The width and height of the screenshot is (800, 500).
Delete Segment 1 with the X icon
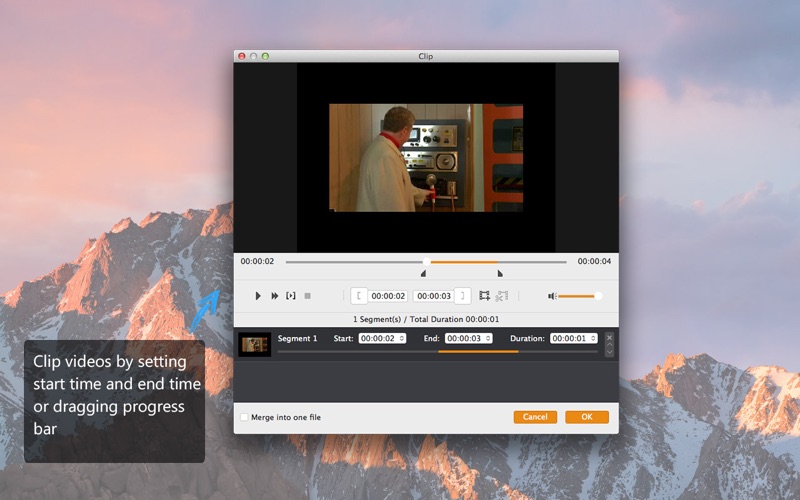tap(609, 338)
